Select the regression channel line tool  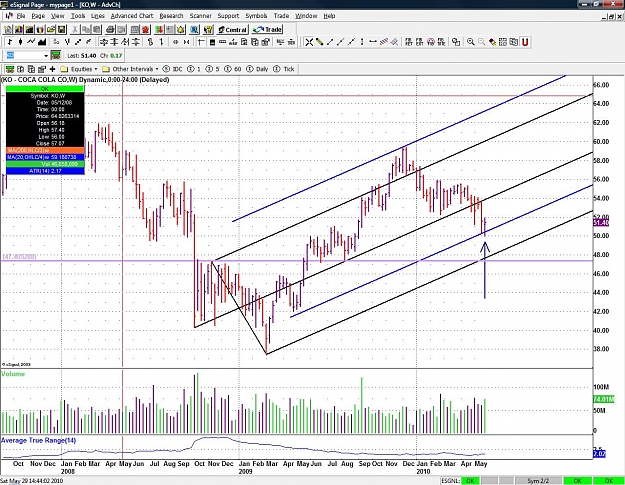pyautogui.click(x=384, y=42)
